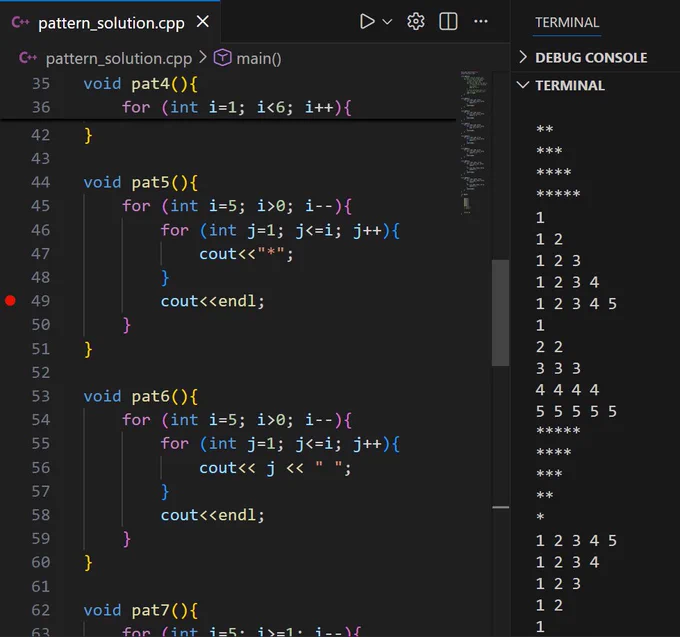Click terminal output row '2 2'
This screenshot has width=680, height=637.
coord(549,347)
